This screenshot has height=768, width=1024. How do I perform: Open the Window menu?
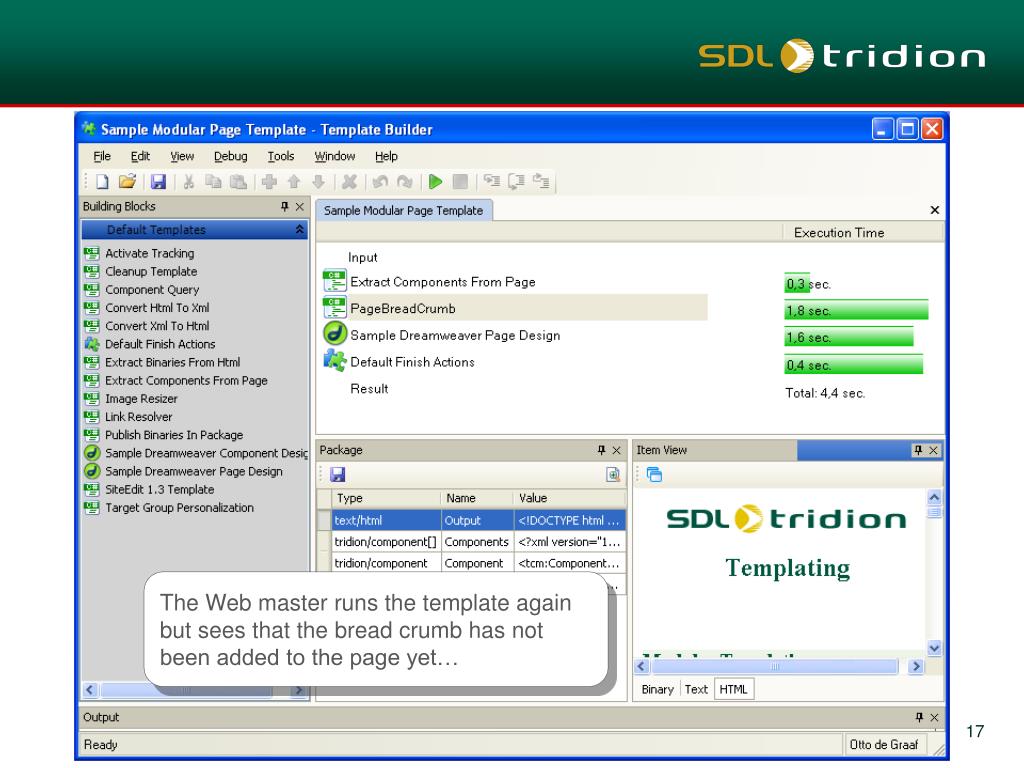point(335,156)
